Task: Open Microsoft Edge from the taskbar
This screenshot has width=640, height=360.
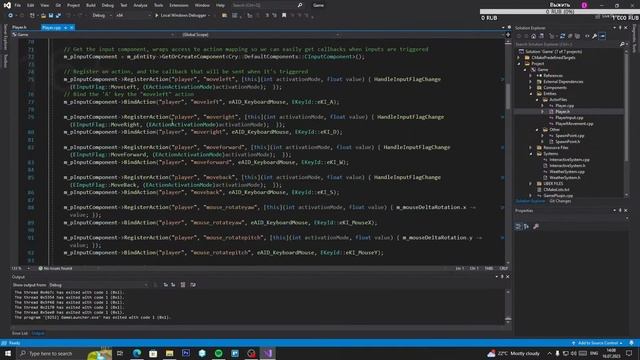Action: pos(137,353)
